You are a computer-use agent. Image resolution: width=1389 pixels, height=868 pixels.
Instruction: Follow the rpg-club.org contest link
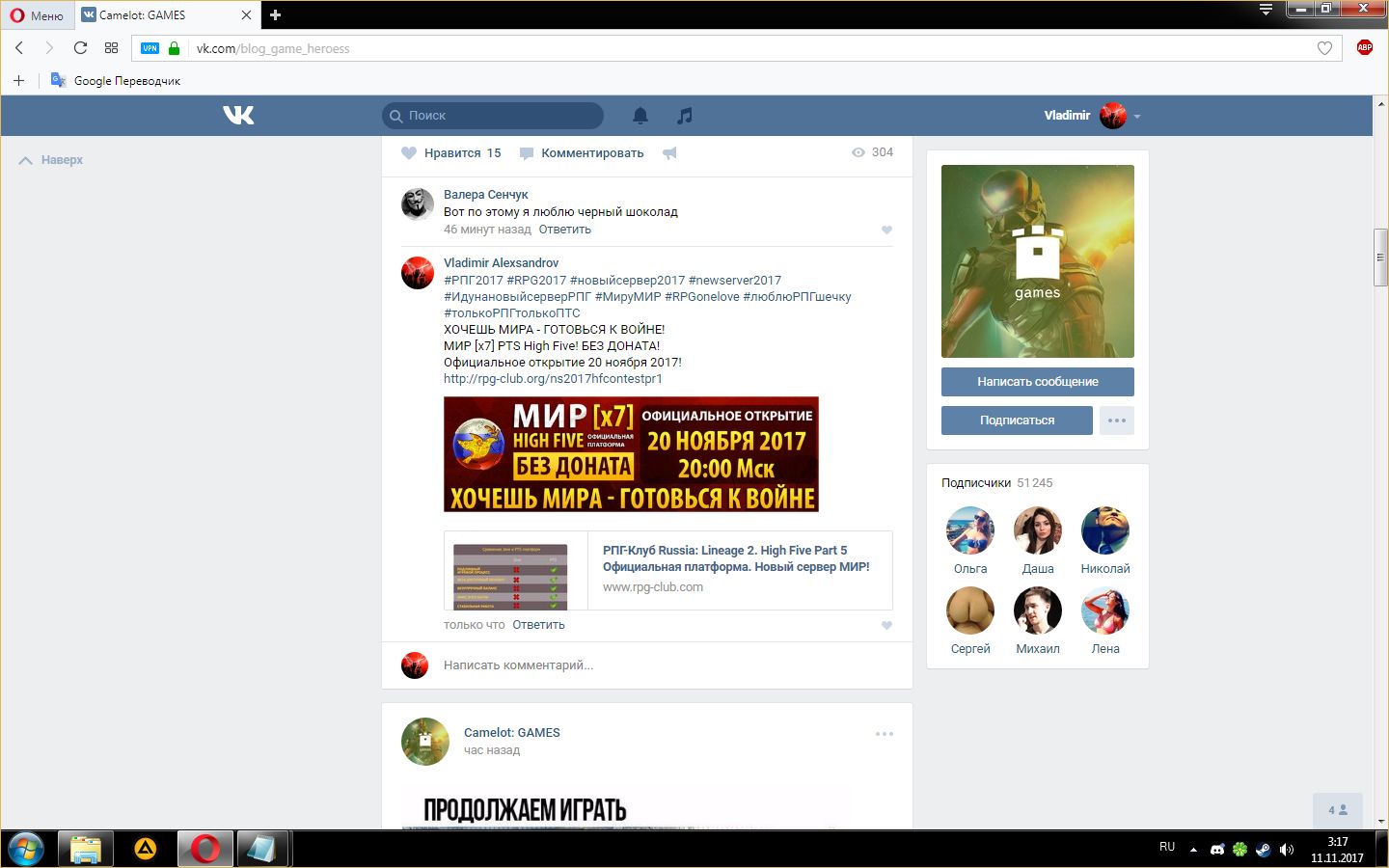[553, 379]
